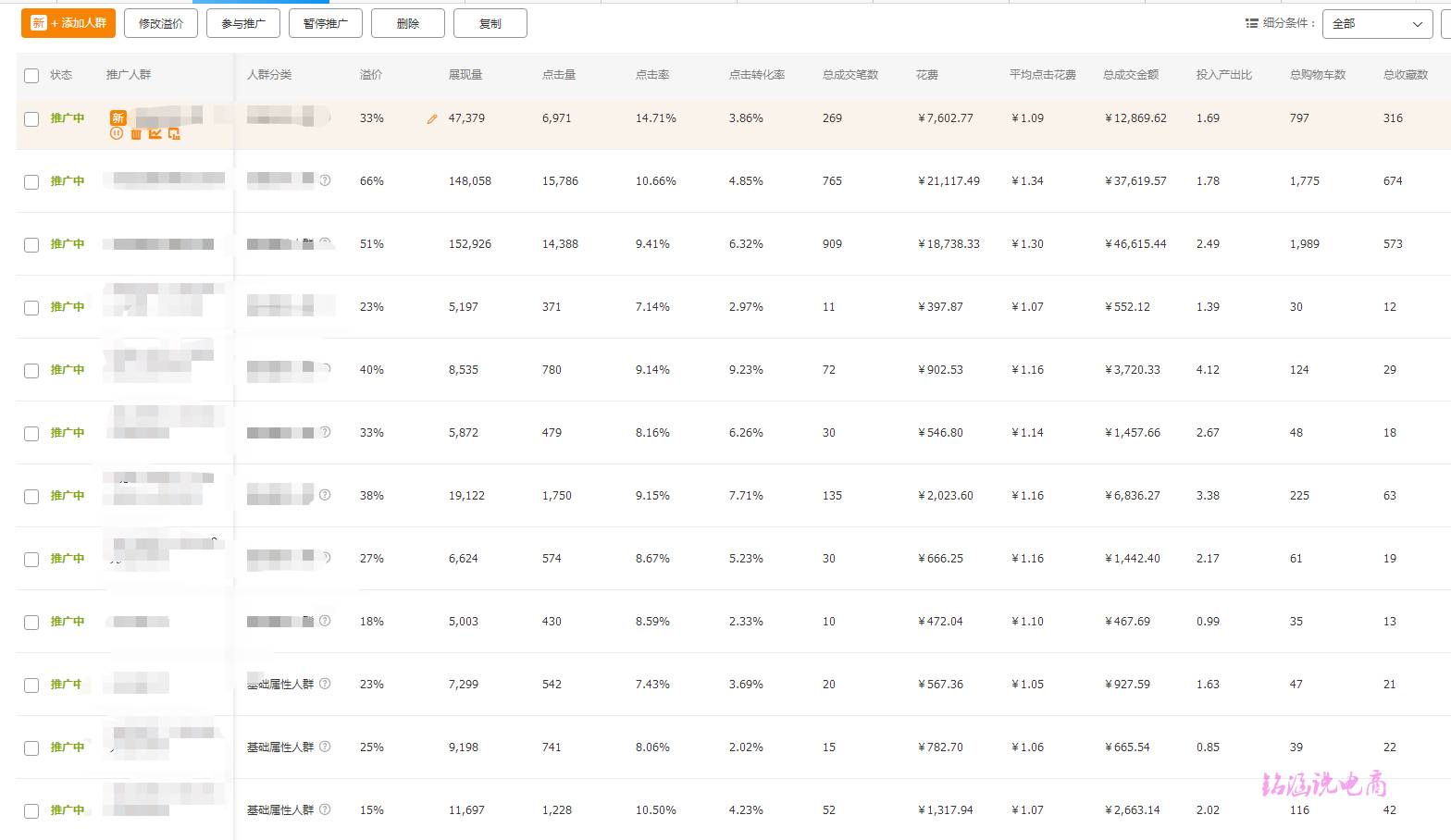Viewport: 1451px width, 840px height.
Task: Click the 总成交金额 column header
Action: (x=1131, y=75)
